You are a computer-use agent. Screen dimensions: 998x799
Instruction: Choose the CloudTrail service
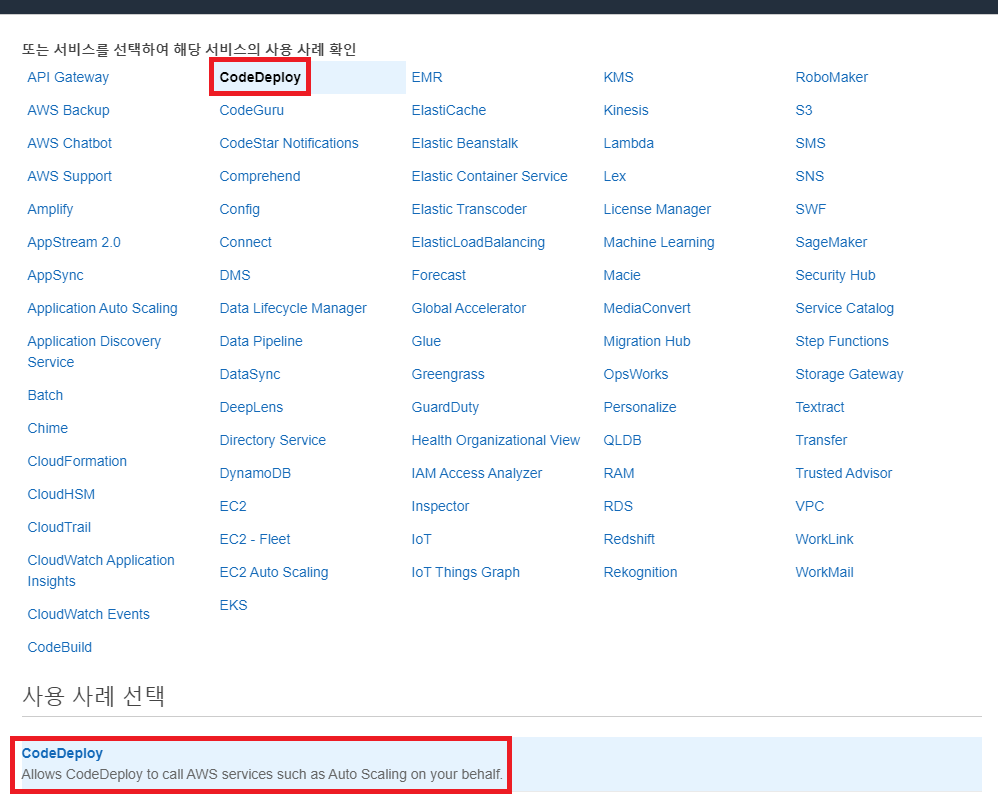coord(59,528)
